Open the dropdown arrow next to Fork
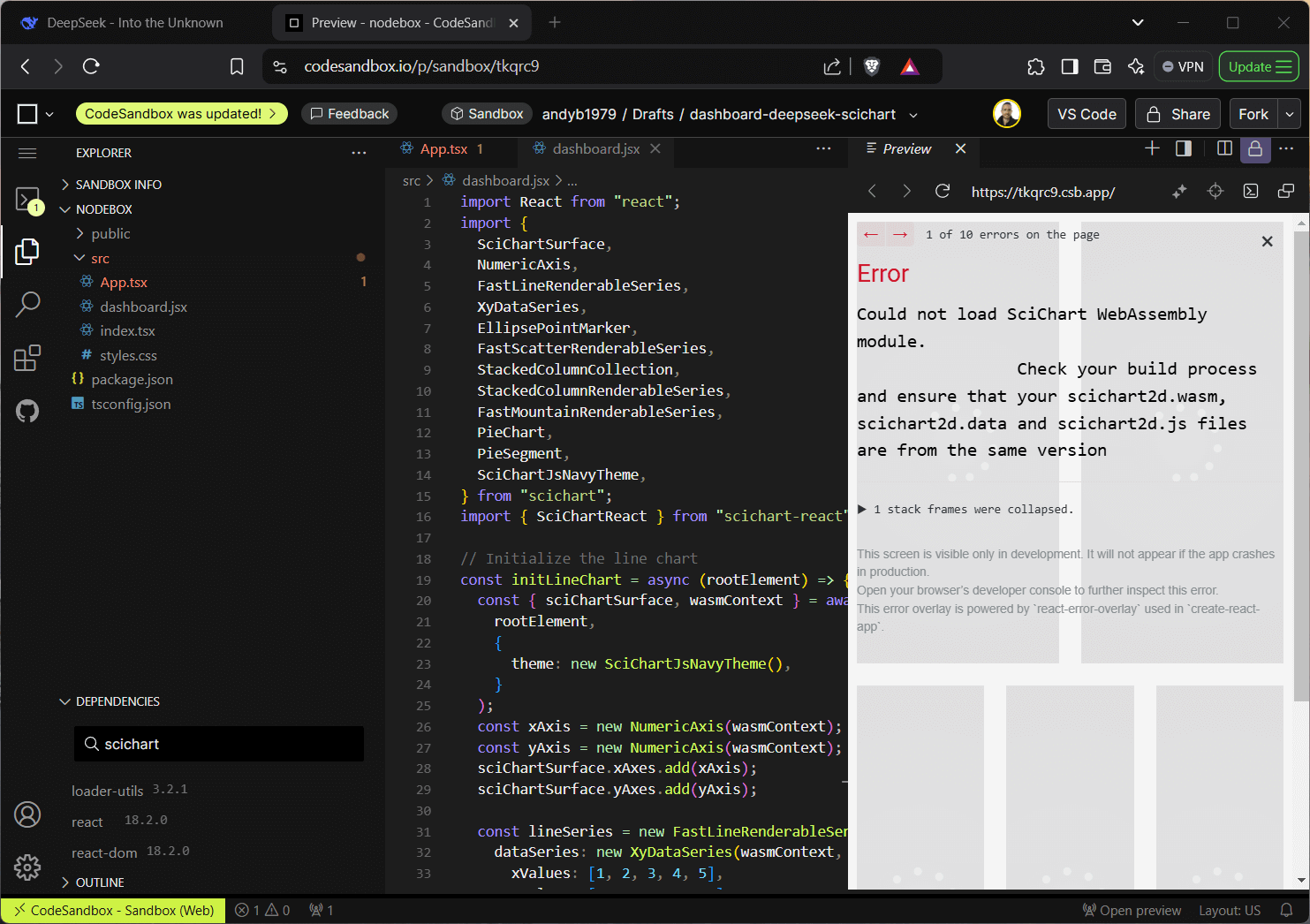1310x924 pixels. 1290,114
